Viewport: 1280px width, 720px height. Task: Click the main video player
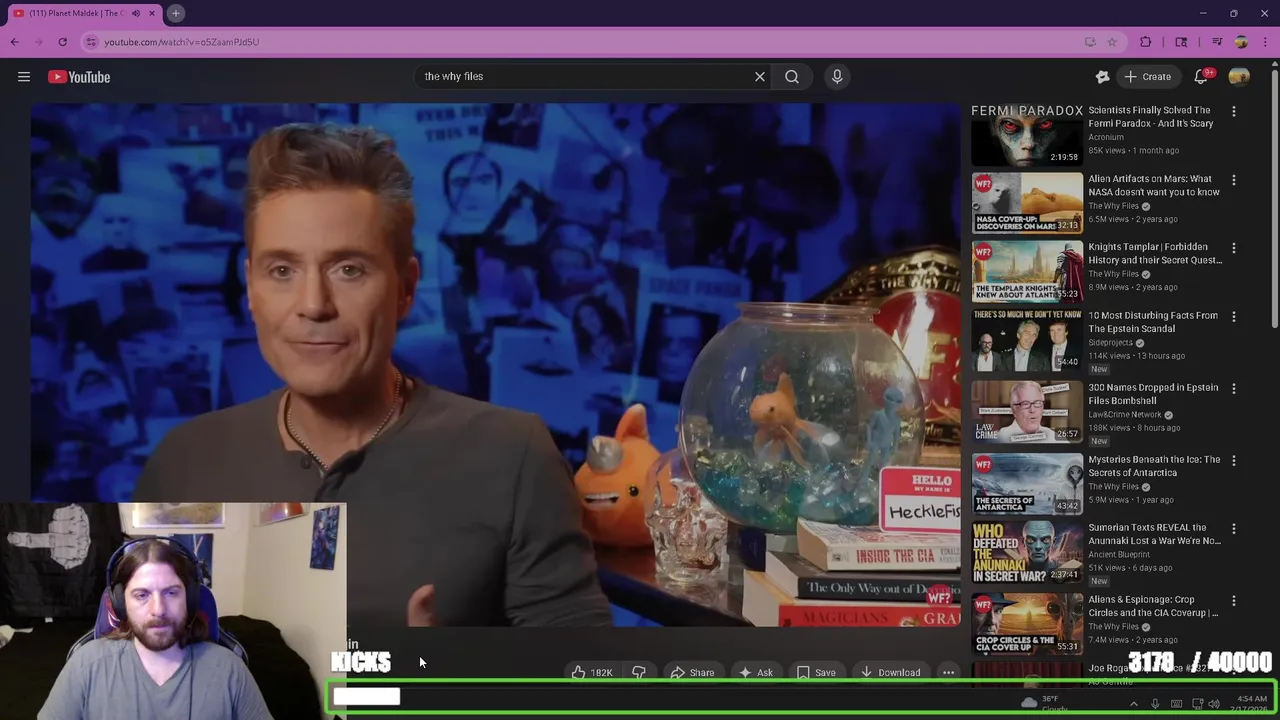(495, 365)
